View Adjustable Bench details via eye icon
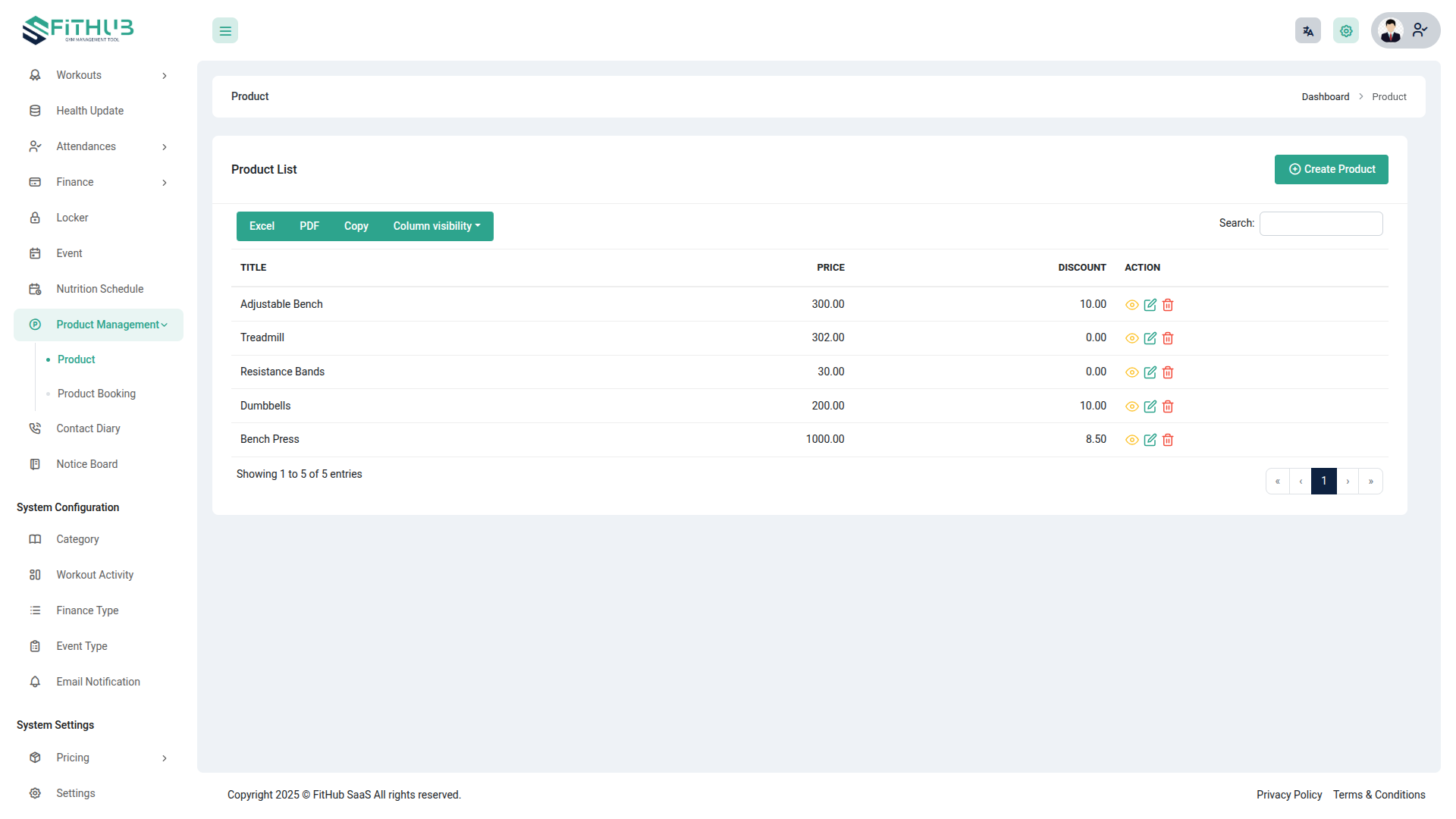 pos(1131,305)
